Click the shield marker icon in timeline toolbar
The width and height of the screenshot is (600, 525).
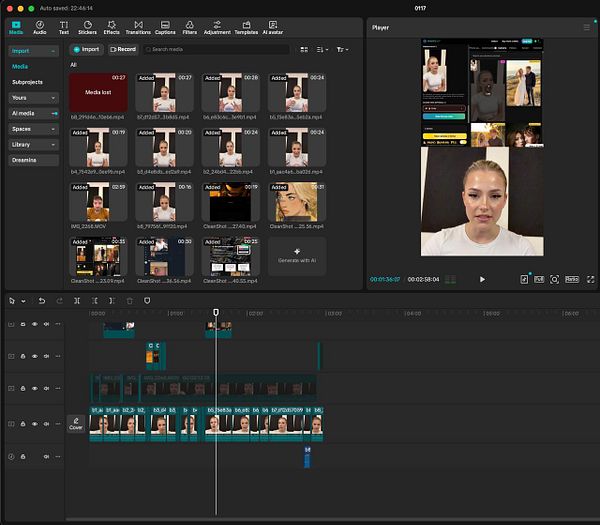[x=147, y=301]
